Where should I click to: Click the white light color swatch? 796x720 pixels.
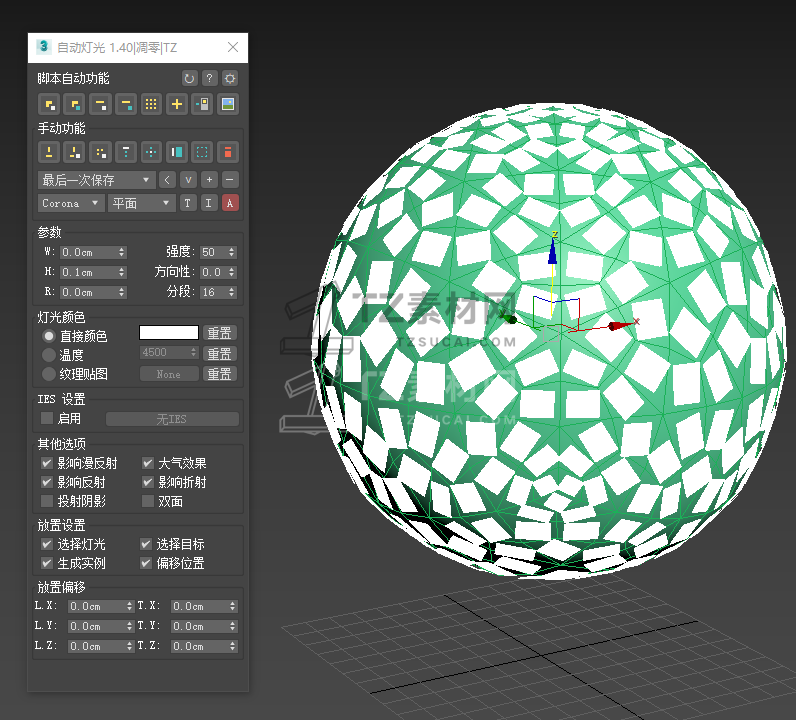pyautogui.click(x=168, y=333)
